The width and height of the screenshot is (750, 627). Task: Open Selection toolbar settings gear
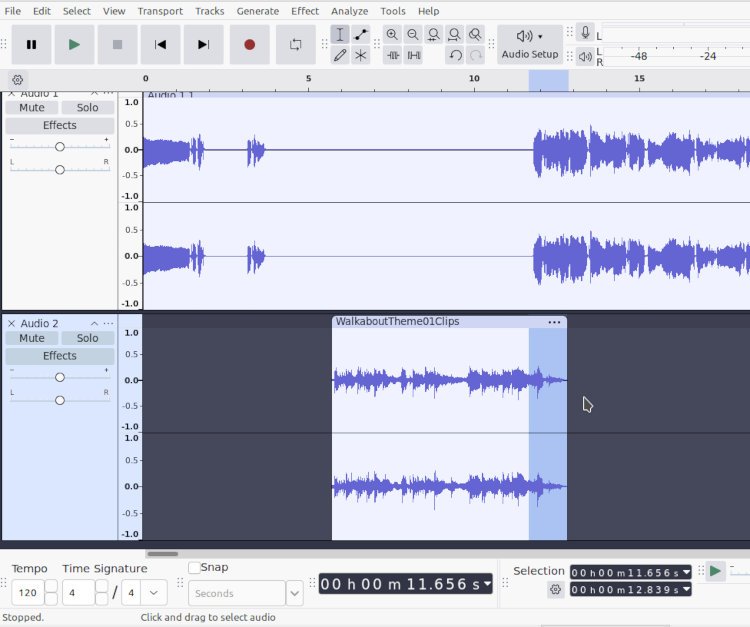pyautogui.click(x=555, y=590)
